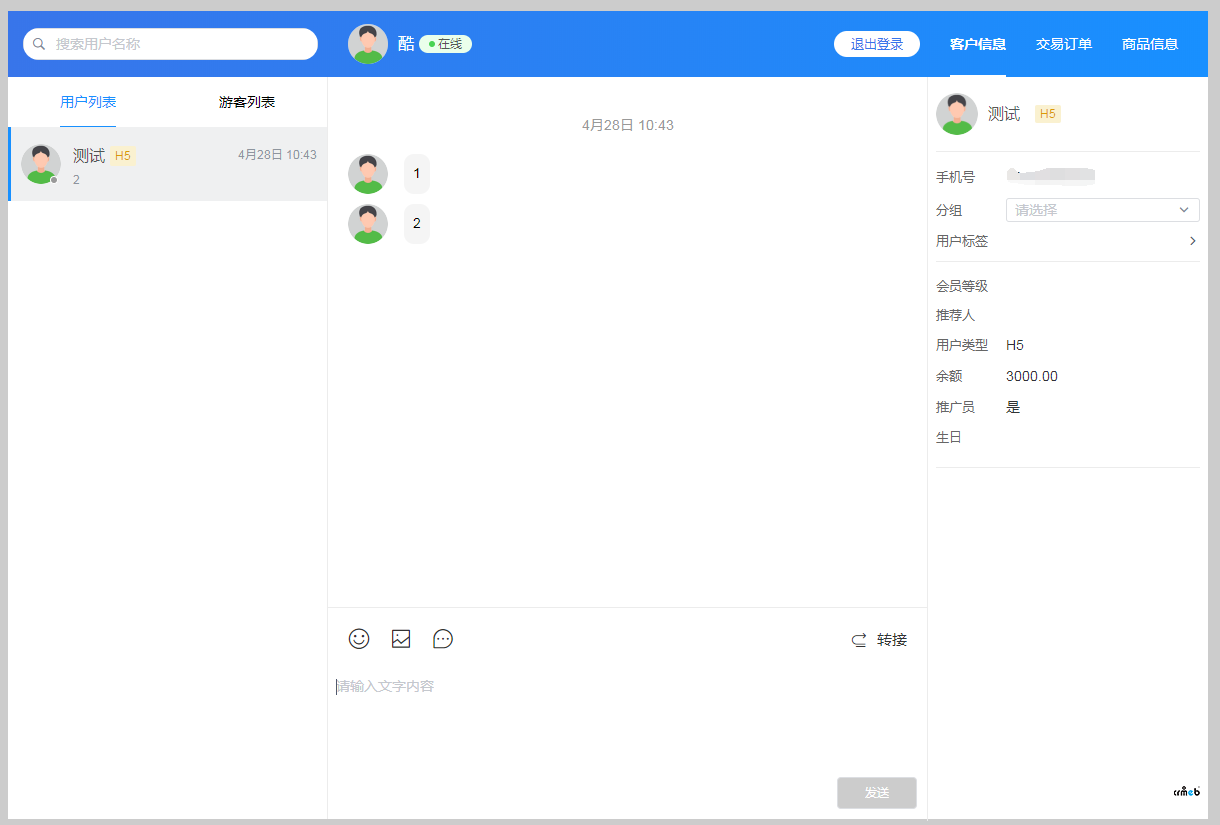1220x825 pixels.
Task: Click the avatar beside message 2
Action: 368,224
